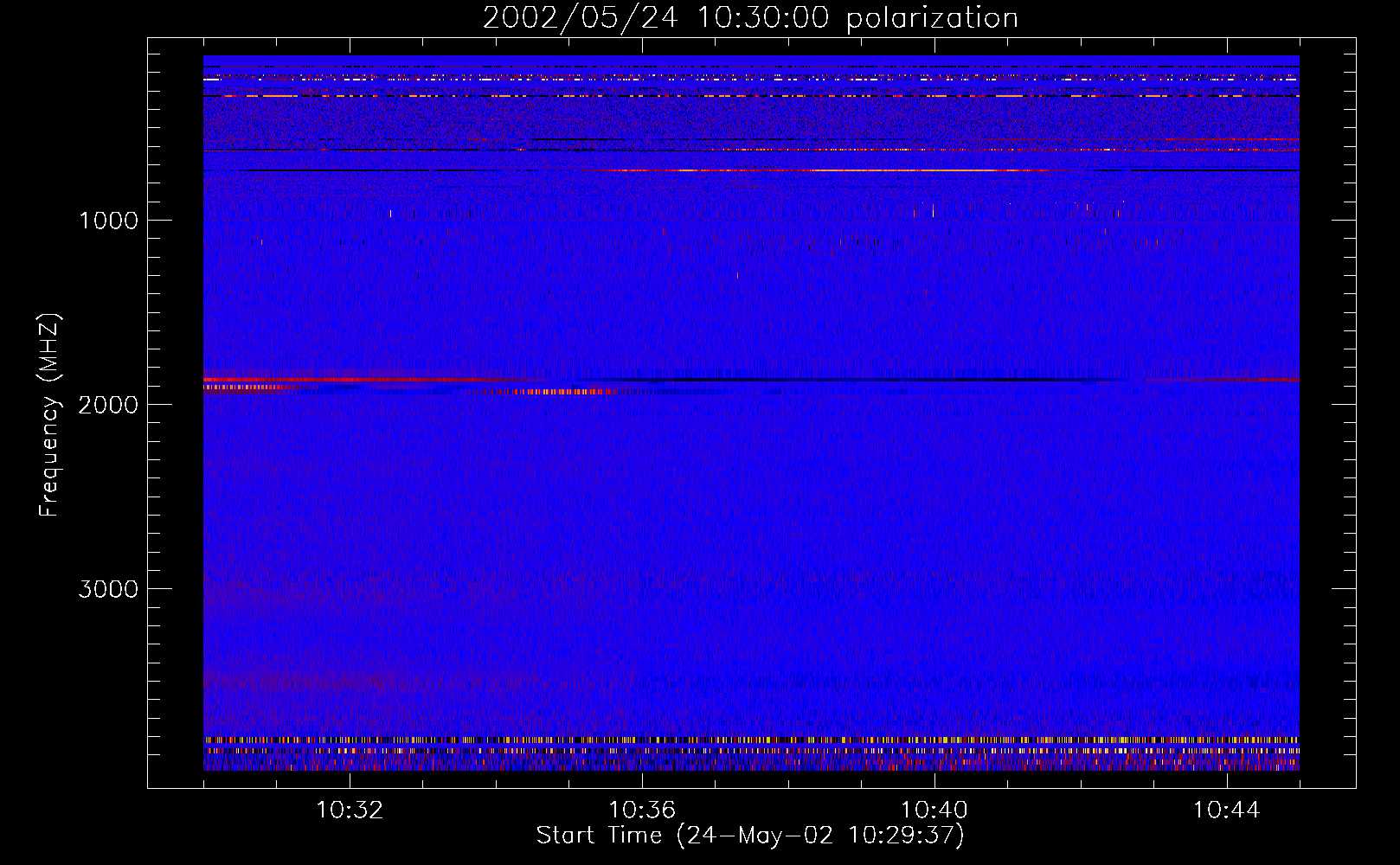Select the 3000 frequency axis label

click(108, 589)
